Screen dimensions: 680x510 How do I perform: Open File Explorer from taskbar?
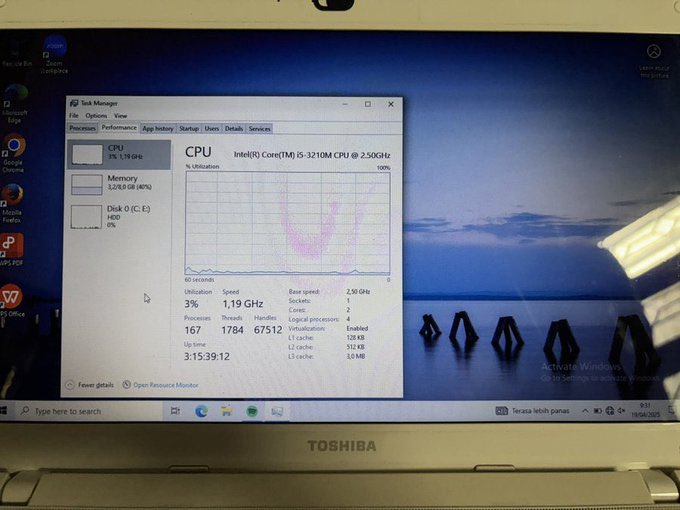(x=226, y=411)
